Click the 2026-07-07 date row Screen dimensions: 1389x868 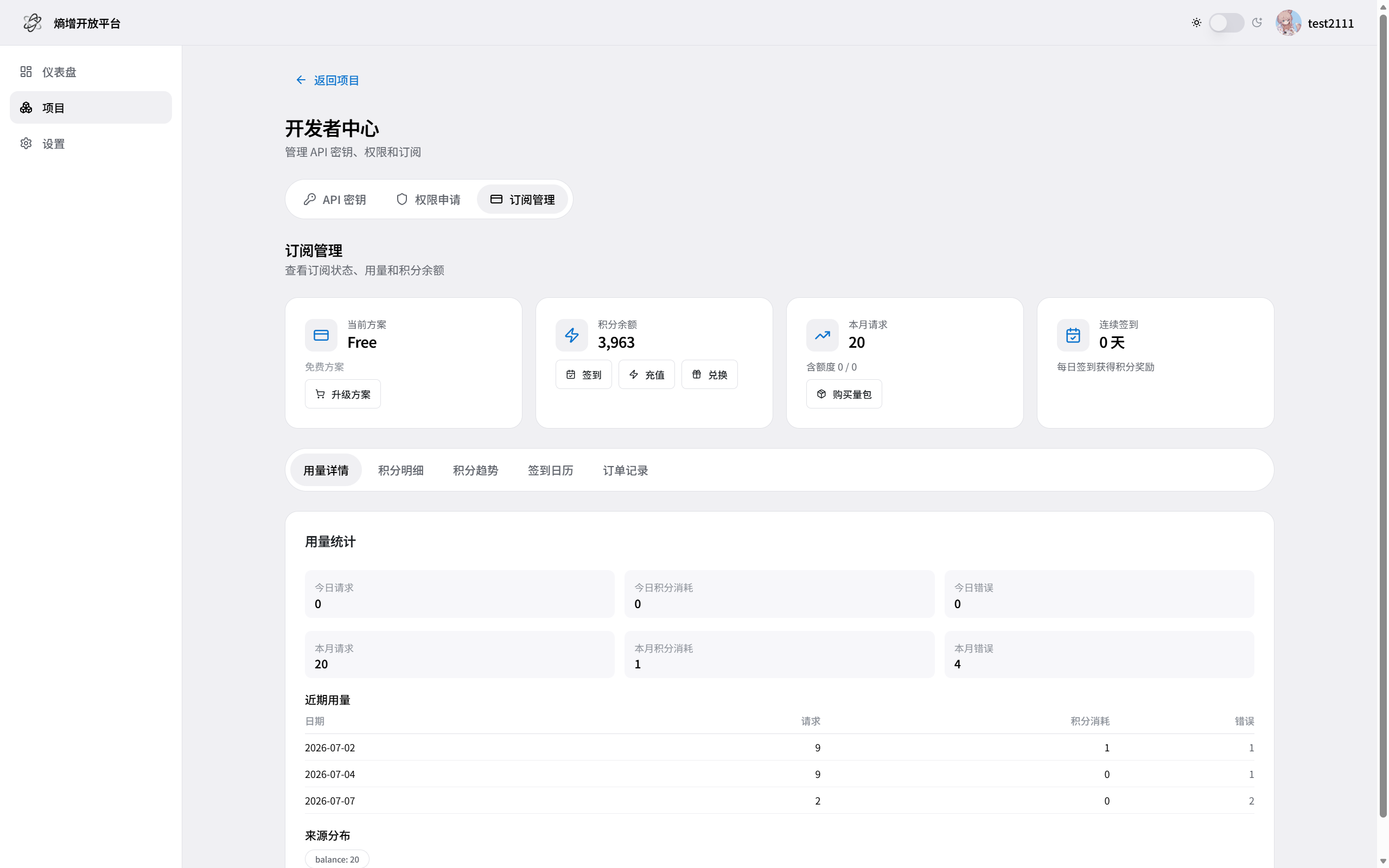pyautogui.click(x=780, y=800)
